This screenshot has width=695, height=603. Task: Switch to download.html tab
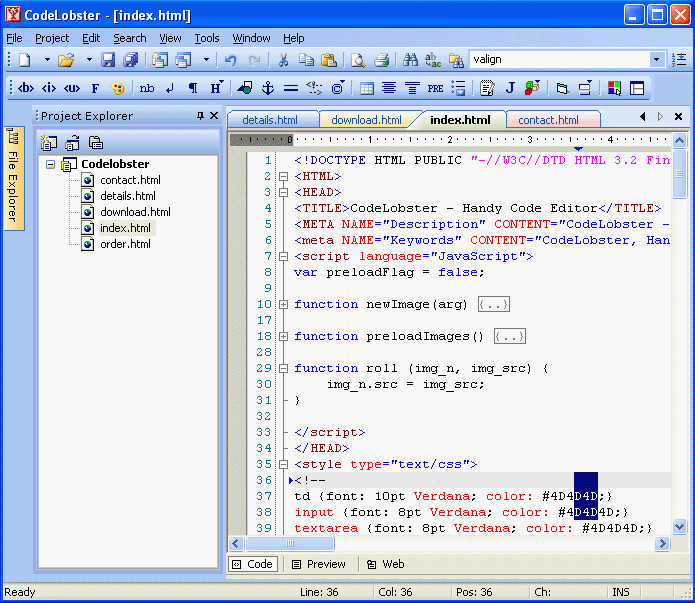click(x=366, y=120)
